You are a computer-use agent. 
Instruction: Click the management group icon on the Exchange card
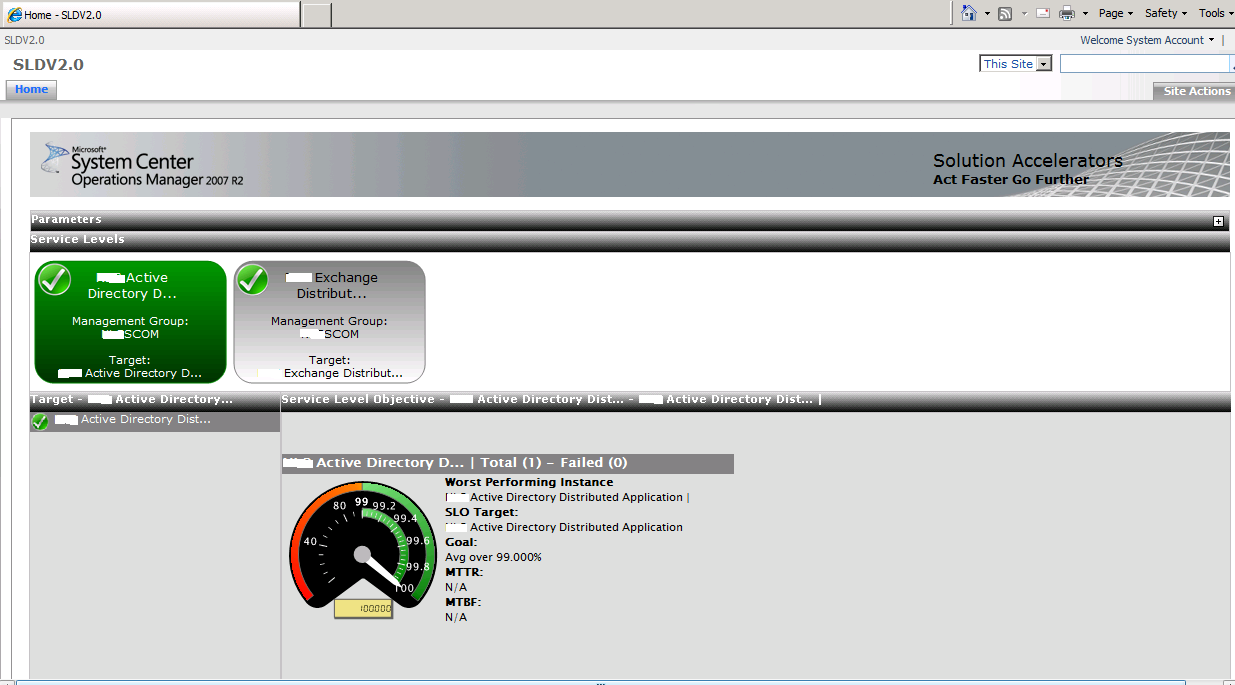[308, 333]
